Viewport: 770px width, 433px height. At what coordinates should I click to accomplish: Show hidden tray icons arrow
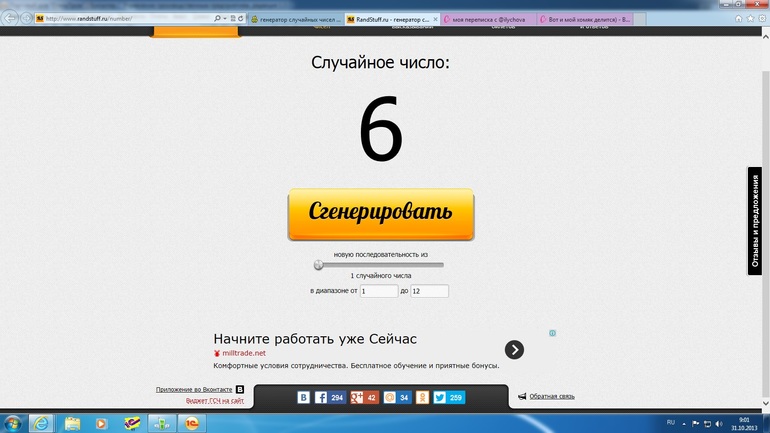tap(684, 424)
